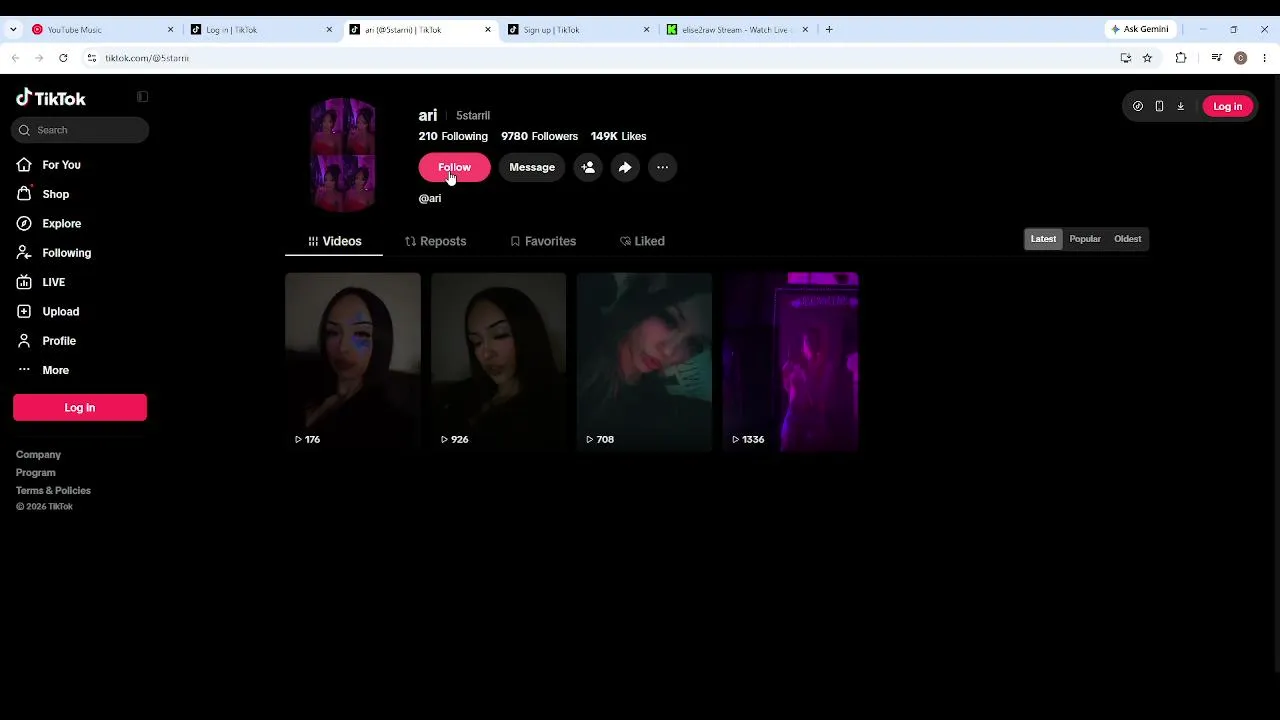
Task: Go back to the previous page
Action: tap(15, 58)
